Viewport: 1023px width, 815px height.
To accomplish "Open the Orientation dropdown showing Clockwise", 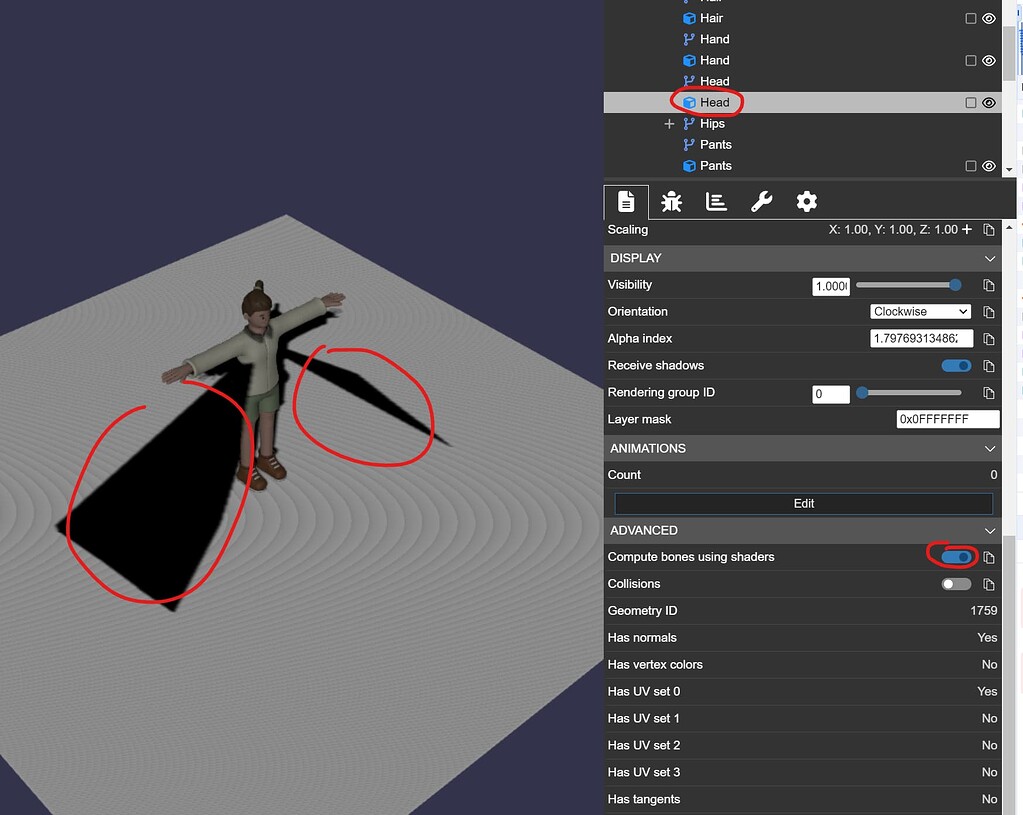I will tap(919, 311).
